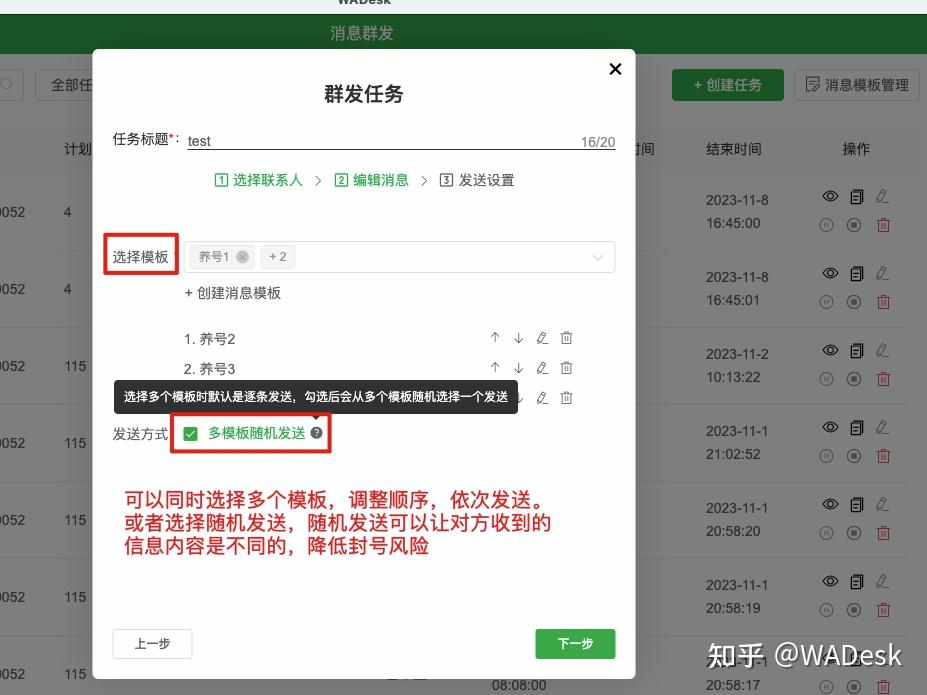This screenshot has width=927, height=695.
Task: View task ending 2023-11-2 10:13:22
Action: 830,350
